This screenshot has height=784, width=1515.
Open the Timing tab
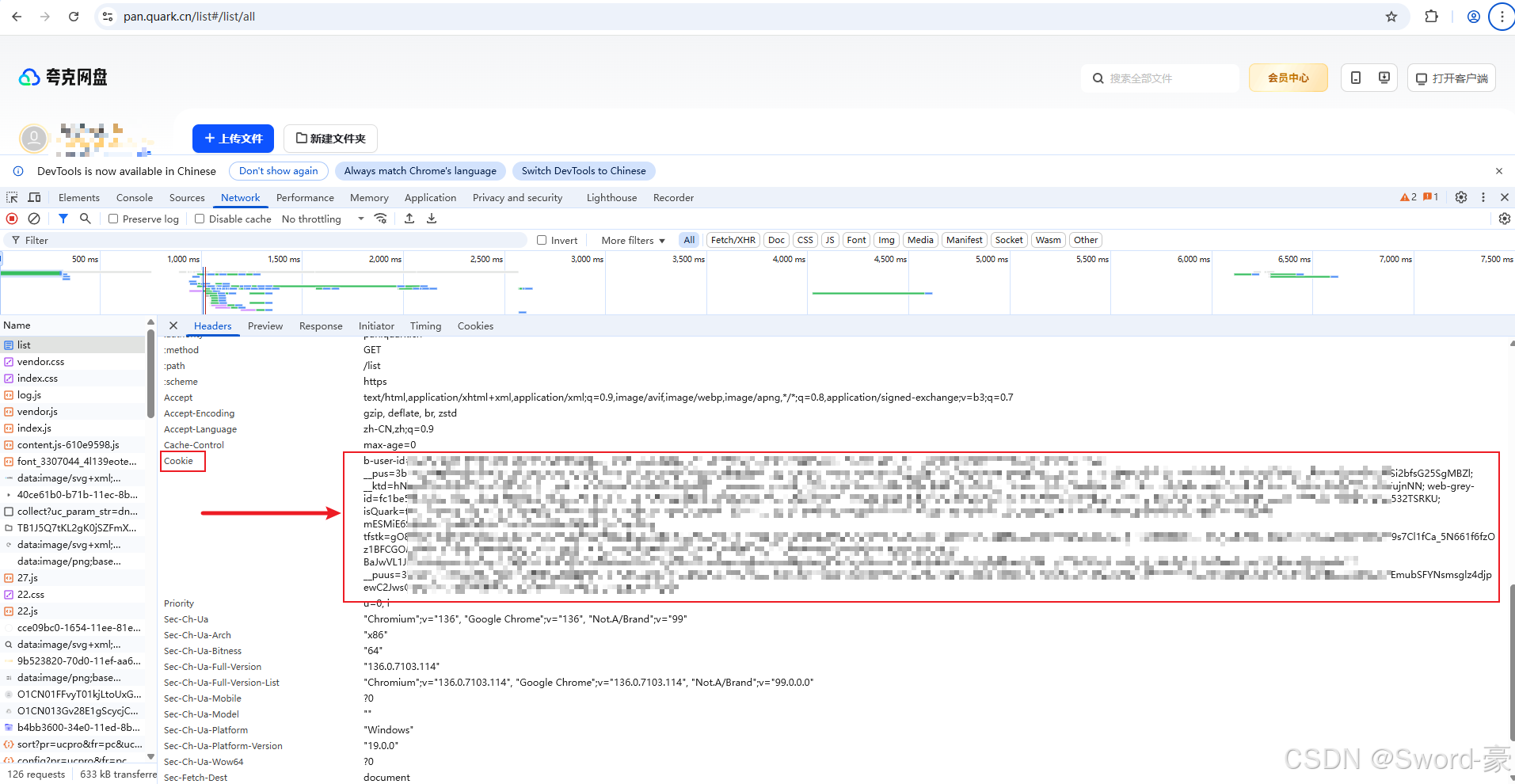425,325
